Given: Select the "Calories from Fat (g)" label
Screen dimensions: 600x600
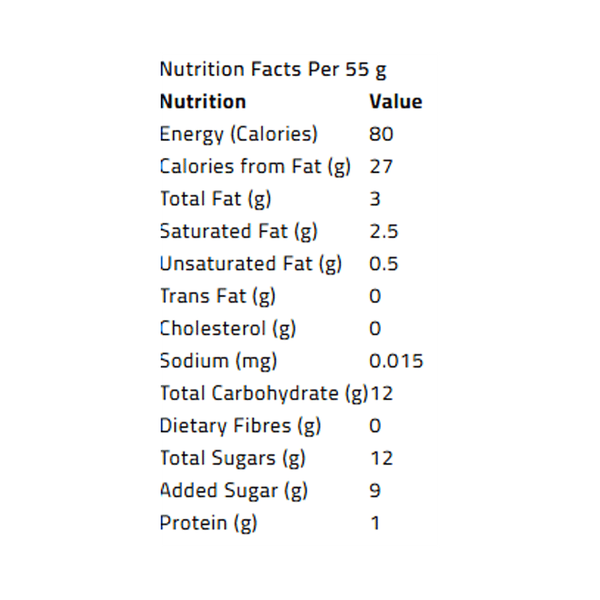Looking at the screenshot, I should click(x=255, y=166).
